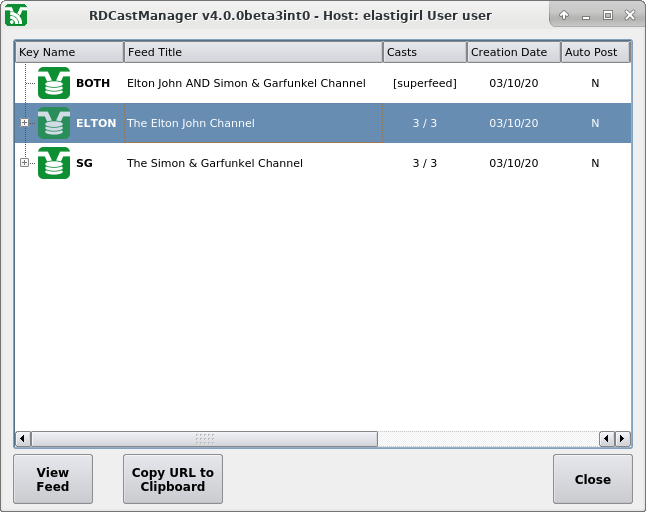The width and height of the screenshot is (646, 512).
Task: Expand the SG feed tree node
Action: [24, 163]
